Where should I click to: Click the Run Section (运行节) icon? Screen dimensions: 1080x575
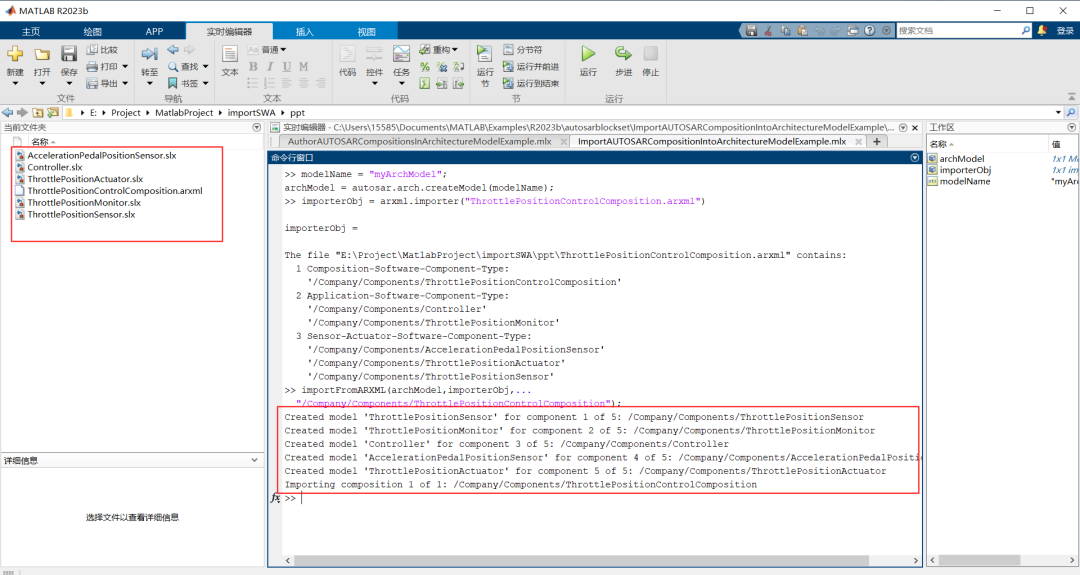click(x=485, y=55)
